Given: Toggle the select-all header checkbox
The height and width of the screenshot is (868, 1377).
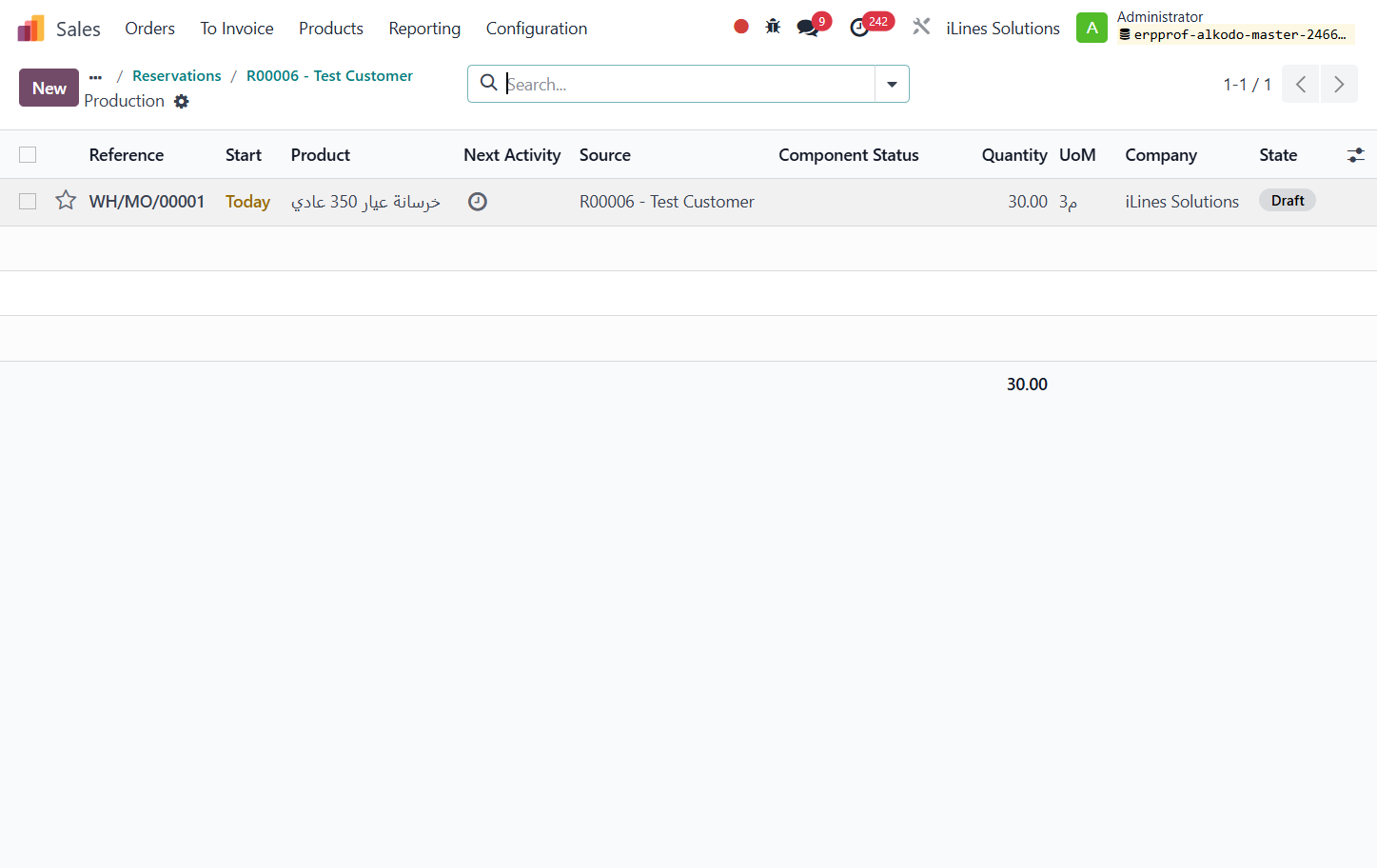Looking at the screenshot, I should [x=28, y=154].
